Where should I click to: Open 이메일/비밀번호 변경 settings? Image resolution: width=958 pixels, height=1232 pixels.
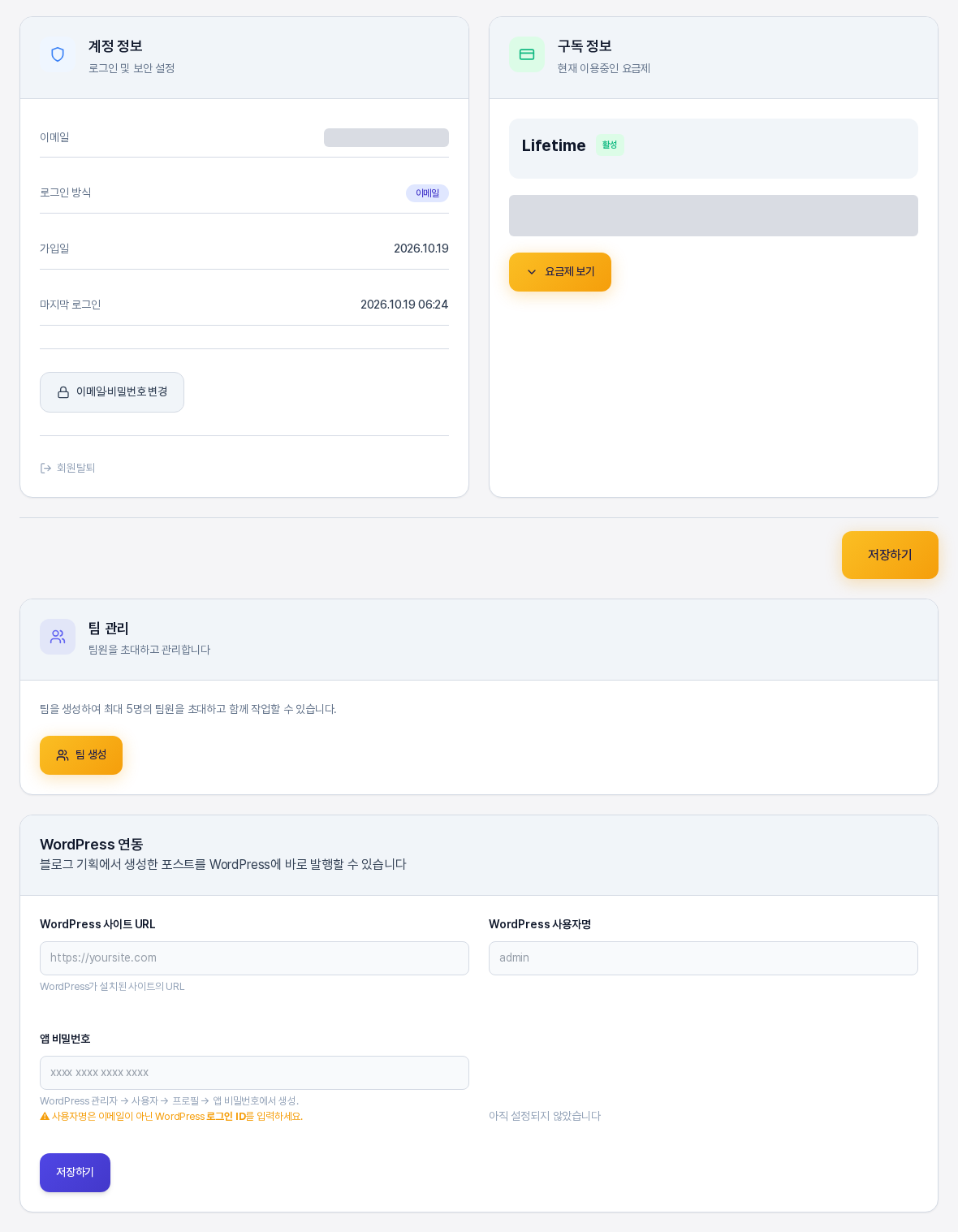(112, 392)
